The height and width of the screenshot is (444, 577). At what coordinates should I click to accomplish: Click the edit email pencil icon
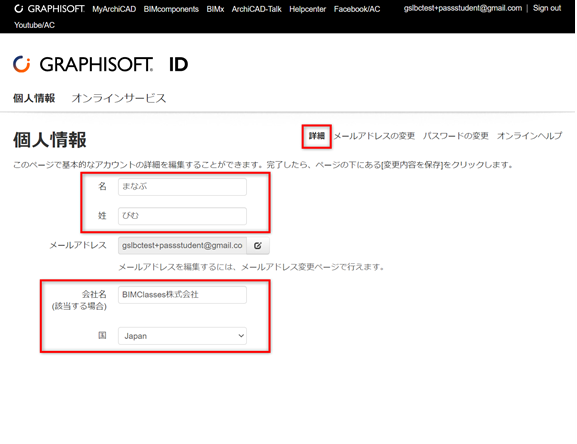tap(258, 246)
